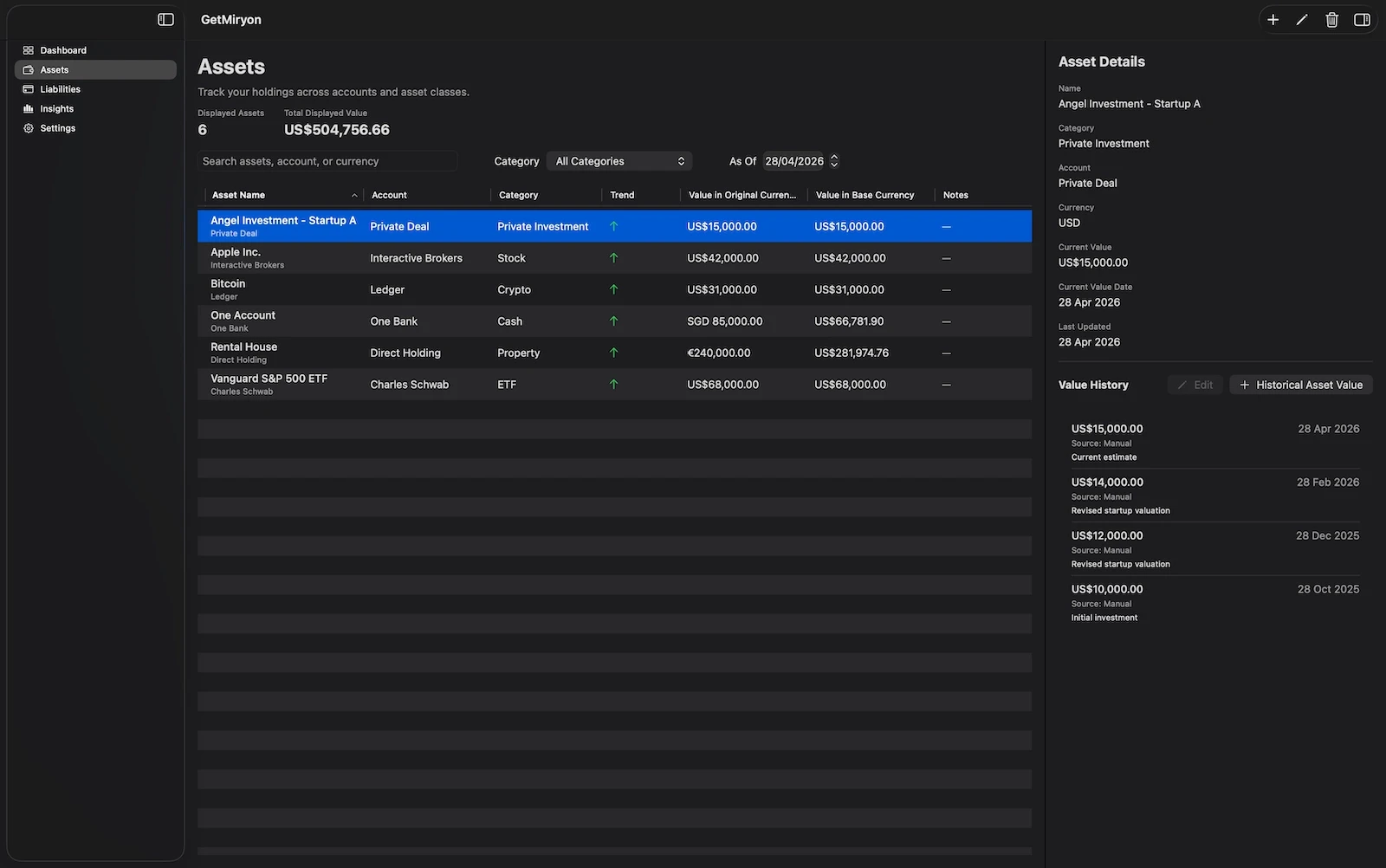Click the trend arrow for Rental House
The height and width of the screenshot is (868, 1386).
[x=613, y=353]
